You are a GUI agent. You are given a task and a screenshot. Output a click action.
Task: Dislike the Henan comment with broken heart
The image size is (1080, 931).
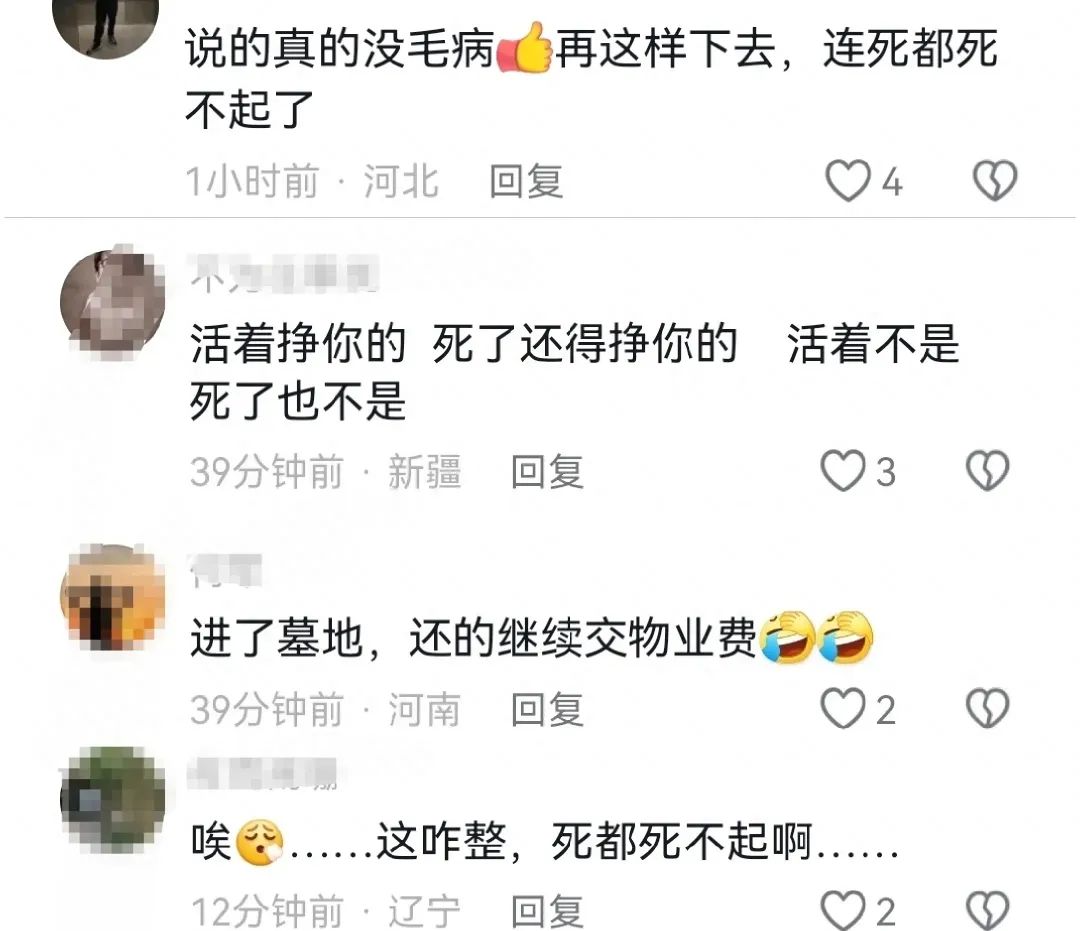[x=988, y=709]
